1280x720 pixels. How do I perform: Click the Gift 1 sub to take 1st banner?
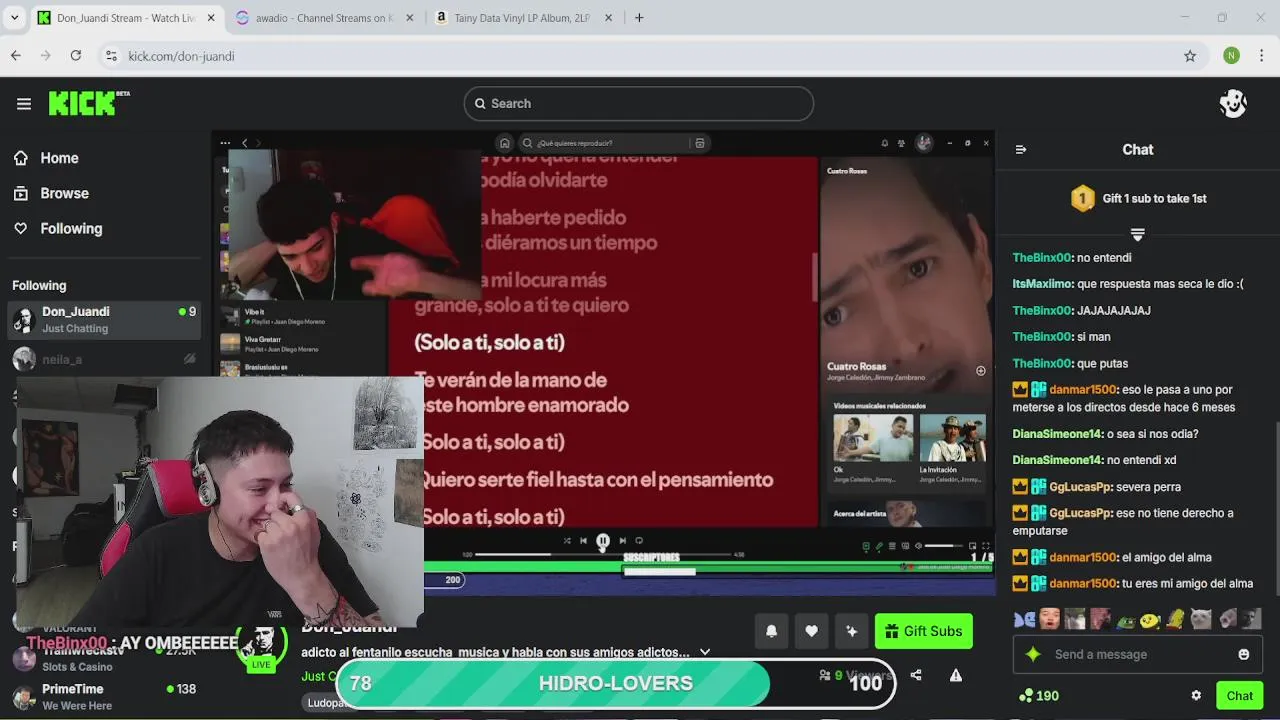tap(1137, 199)
